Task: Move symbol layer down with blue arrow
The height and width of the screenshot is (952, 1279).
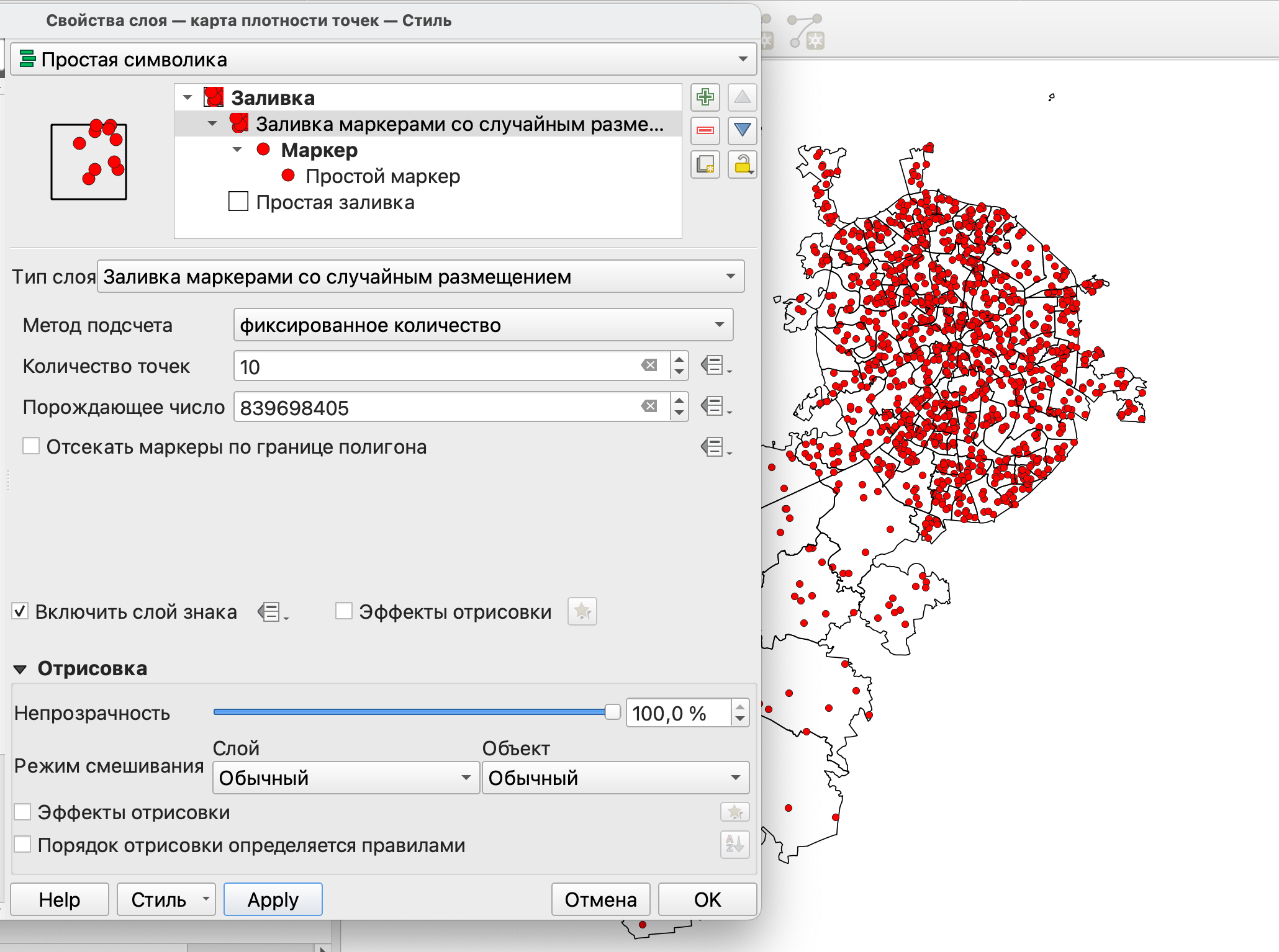Action: [742, 130]
